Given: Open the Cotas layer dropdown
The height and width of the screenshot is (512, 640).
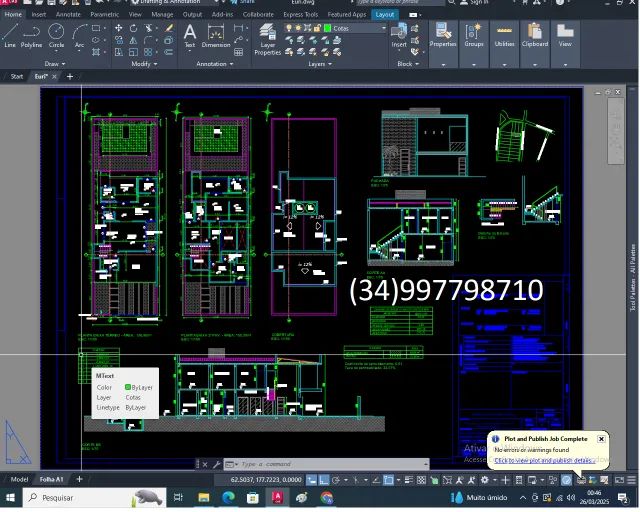Looking at the screenshot, I should (x=383, y=28).
